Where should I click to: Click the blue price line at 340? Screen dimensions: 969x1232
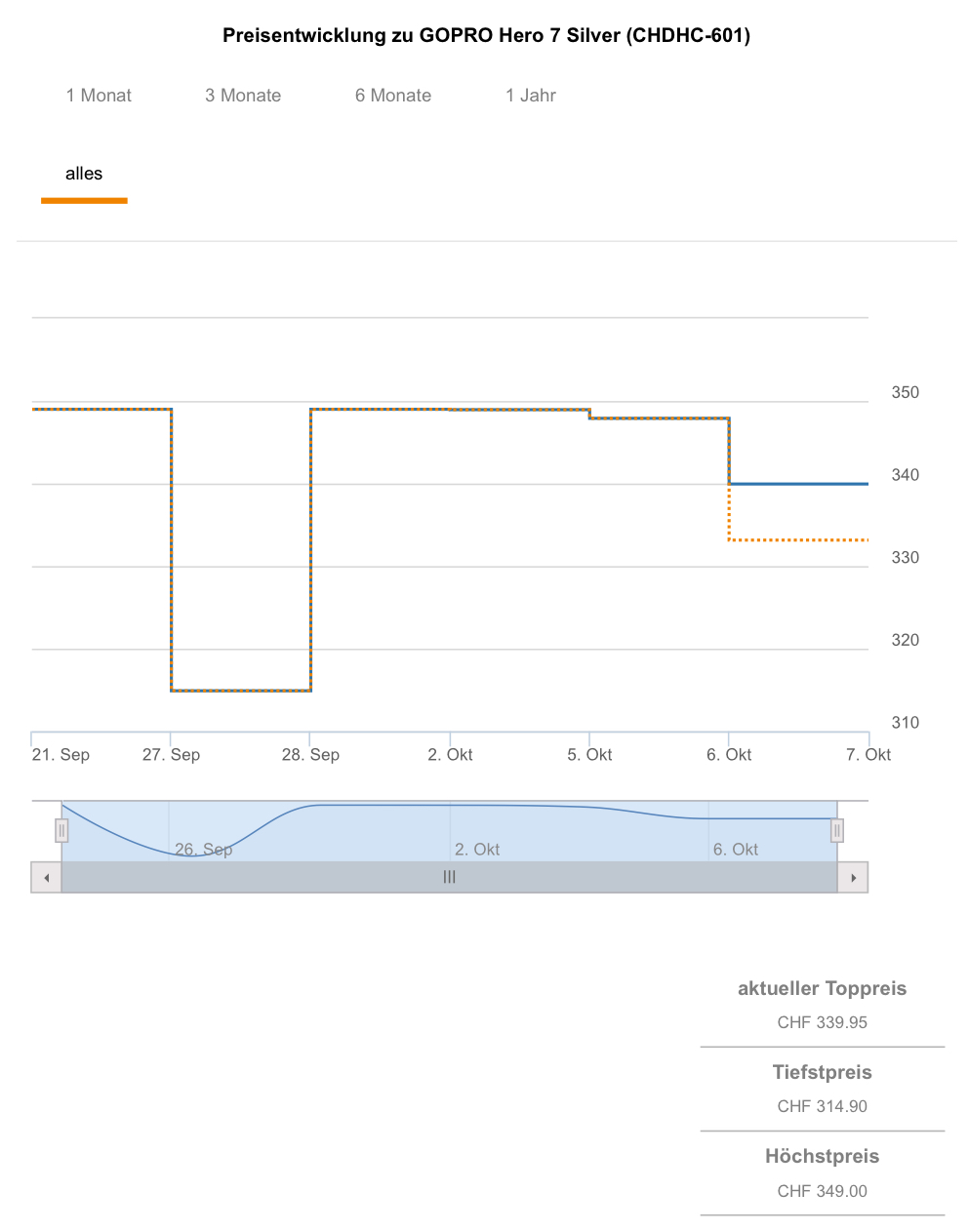tap(800, 484)
